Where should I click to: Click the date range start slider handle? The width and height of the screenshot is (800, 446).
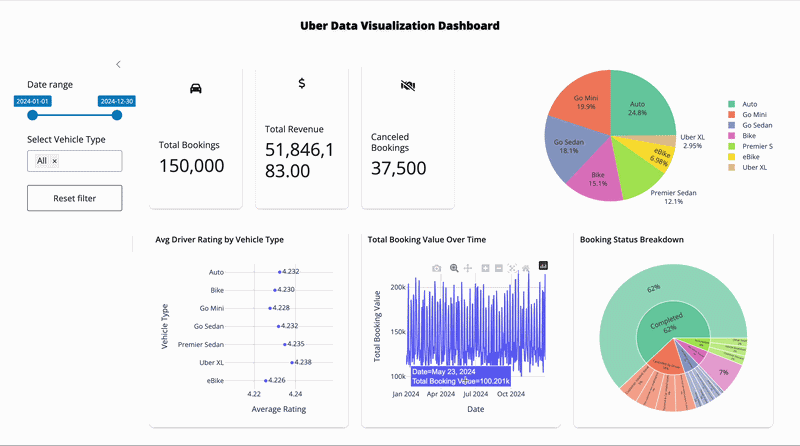click(x=32, y=116)
